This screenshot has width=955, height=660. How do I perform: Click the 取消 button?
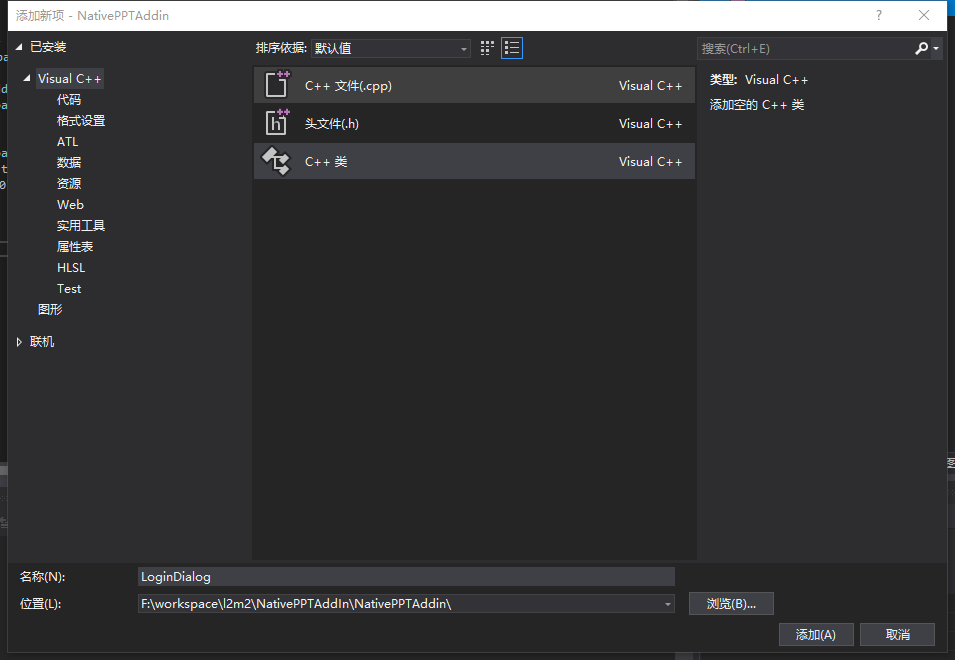(x=897, y=634)
